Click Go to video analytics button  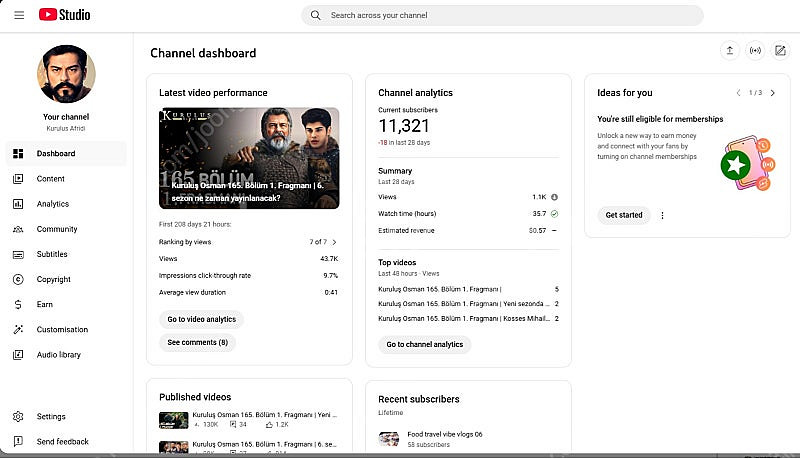pyautogui.click(x=202, y=319)
